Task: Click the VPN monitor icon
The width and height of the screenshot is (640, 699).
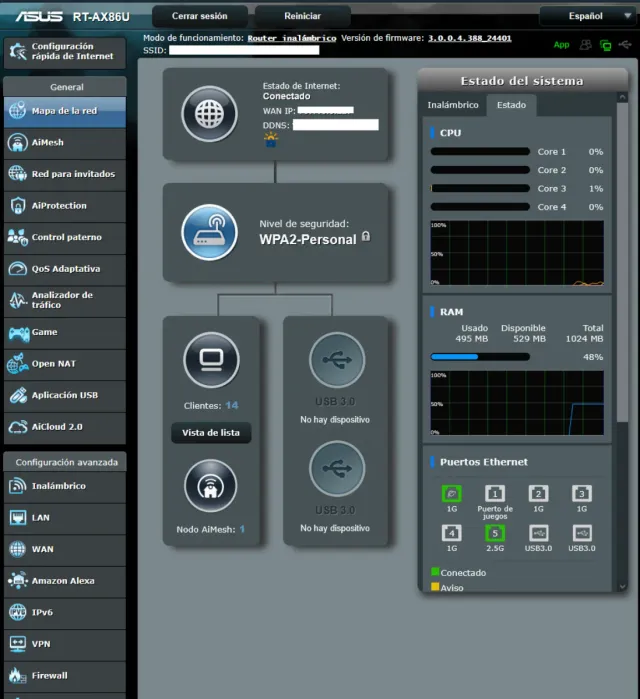Action: tap(18, 644)
